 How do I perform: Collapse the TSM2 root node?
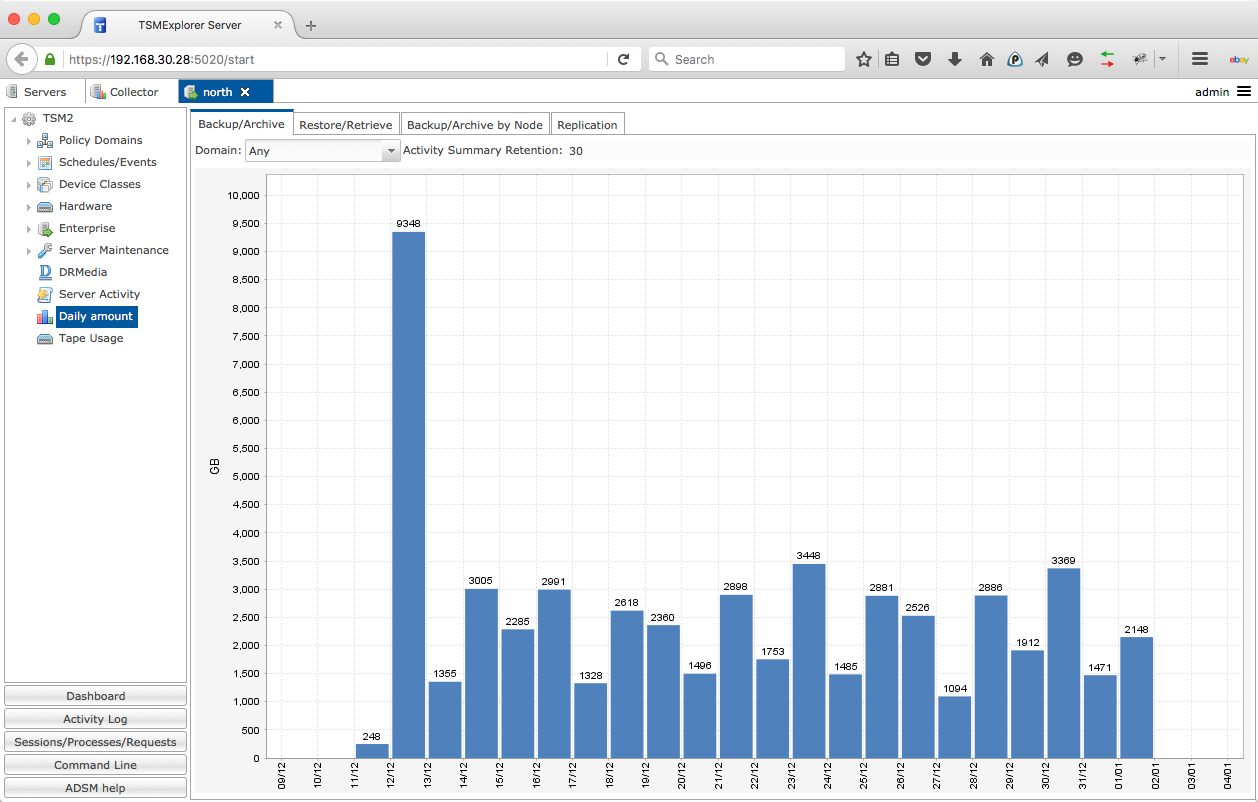click(x=13, y=119)
